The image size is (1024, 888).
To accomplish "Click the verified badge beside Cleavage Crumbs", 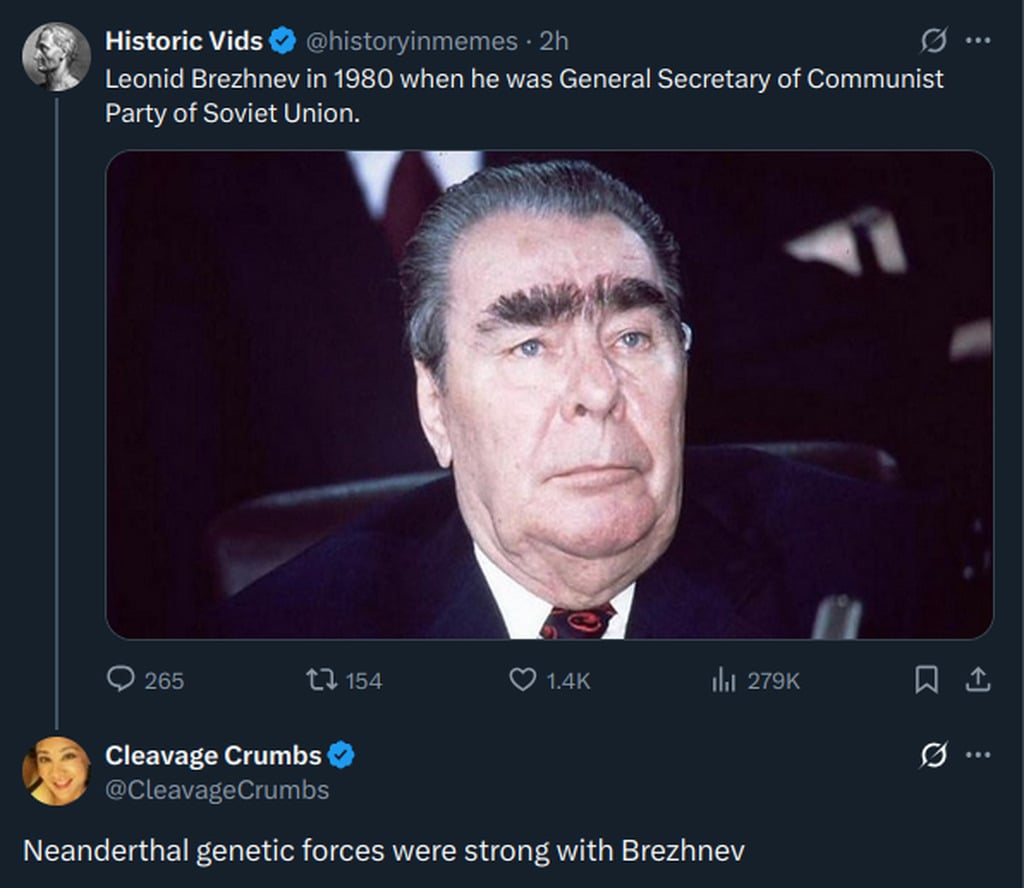I will [342, 755].
